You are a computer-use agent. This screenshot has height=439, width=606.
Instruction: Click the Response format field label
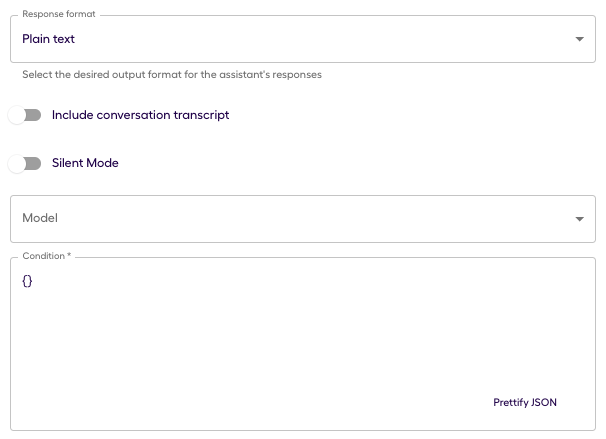coord(58,14)
